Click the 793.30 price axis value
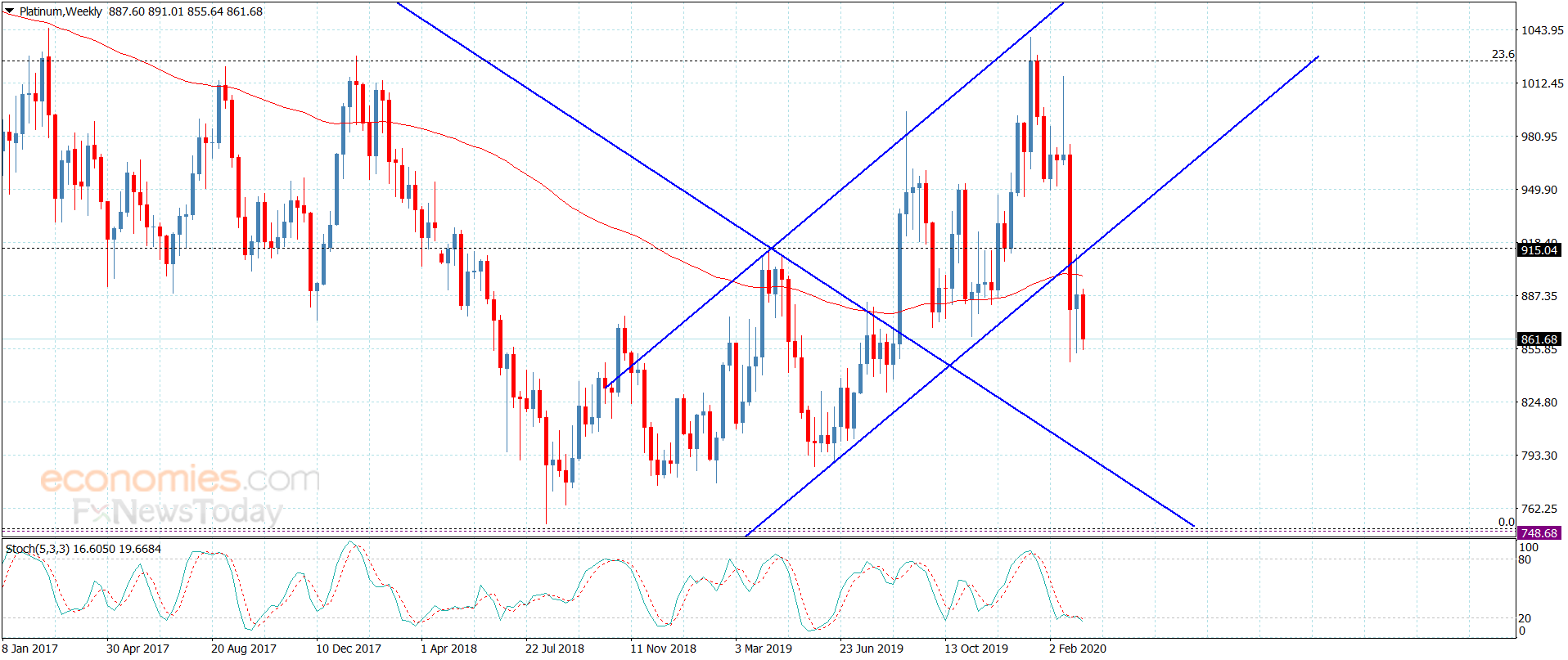Screen dimensions: 1568x660 (x=1539, y=456)
